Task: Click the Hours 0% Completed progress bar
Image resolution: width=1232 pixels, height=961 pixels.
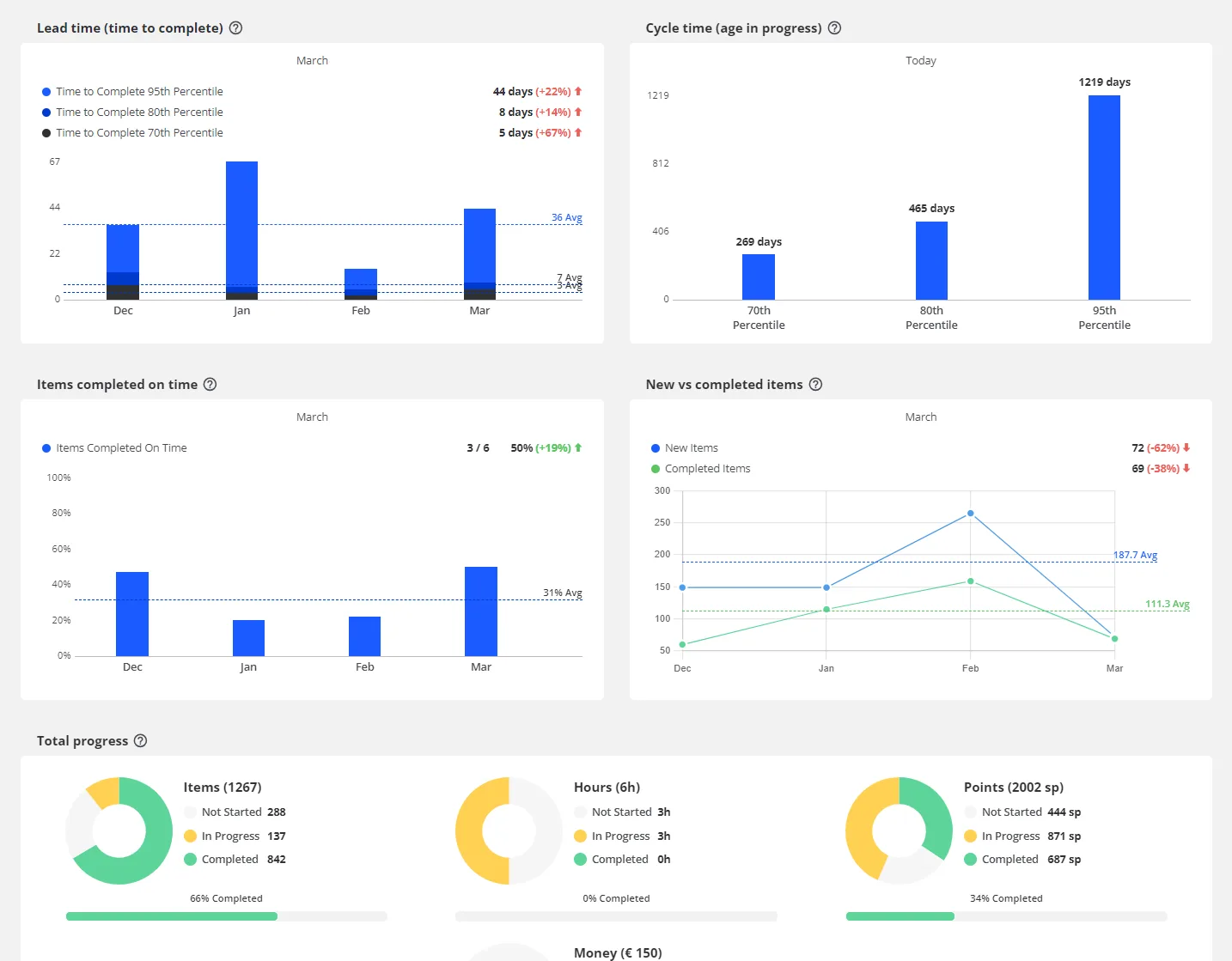Action: tap(616, 916)
